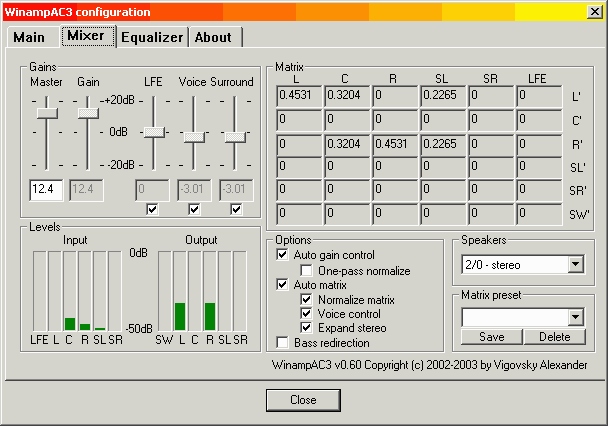Select the Mixer tab

[x=88, y=36]
